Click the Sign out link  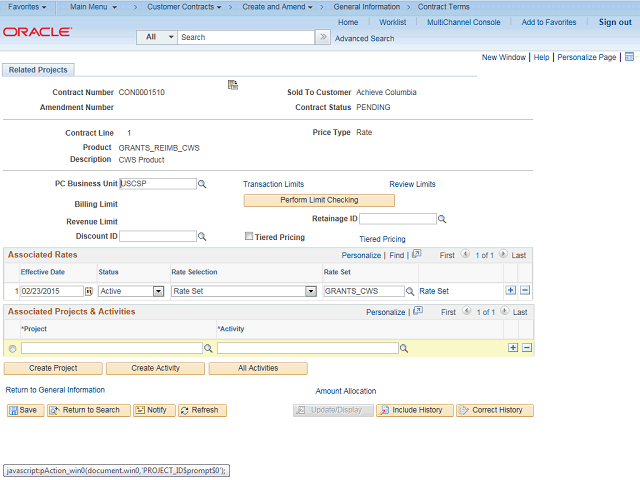point(615,22)
